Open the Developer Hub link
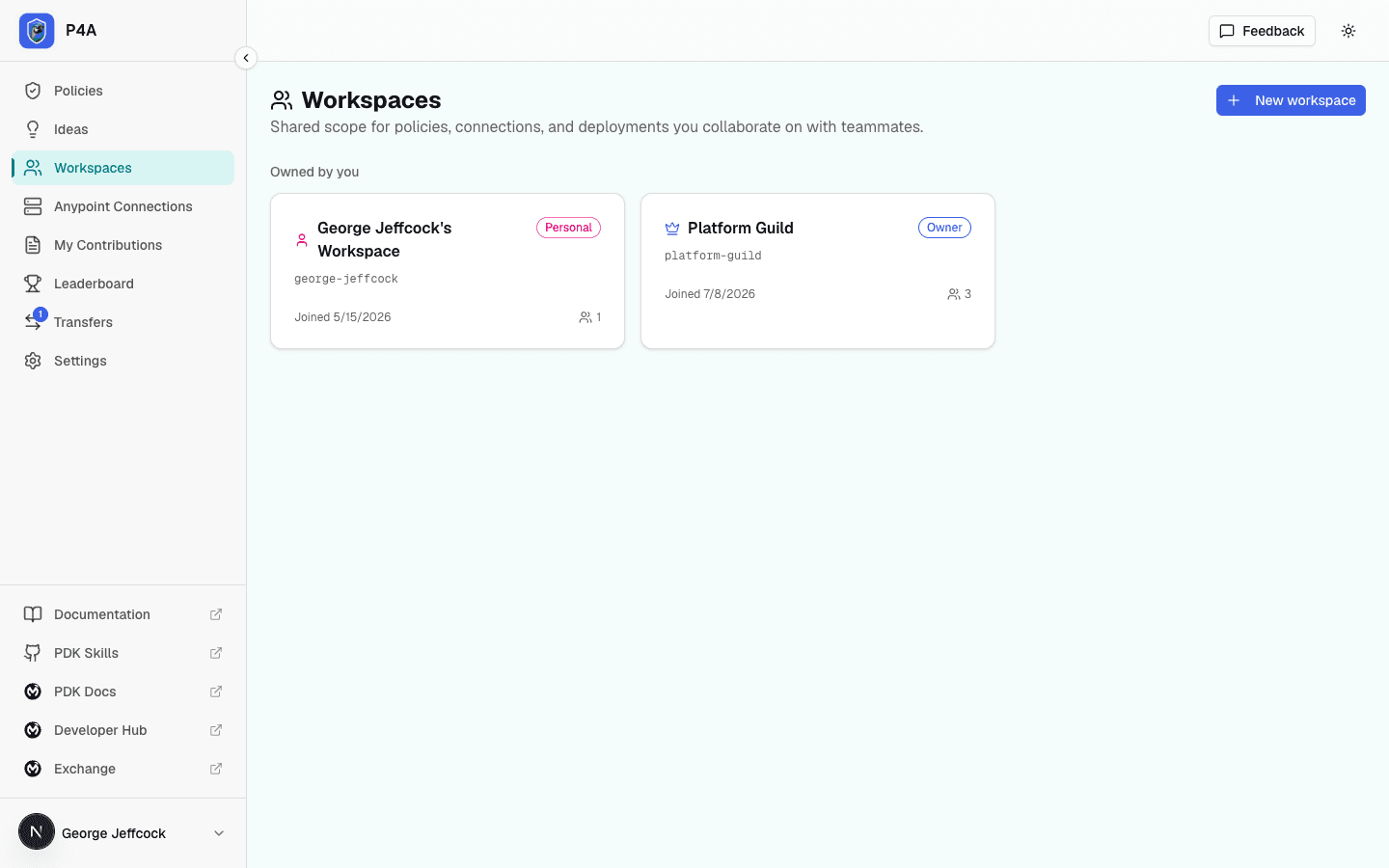1389x868 pixels. (123, 730)
